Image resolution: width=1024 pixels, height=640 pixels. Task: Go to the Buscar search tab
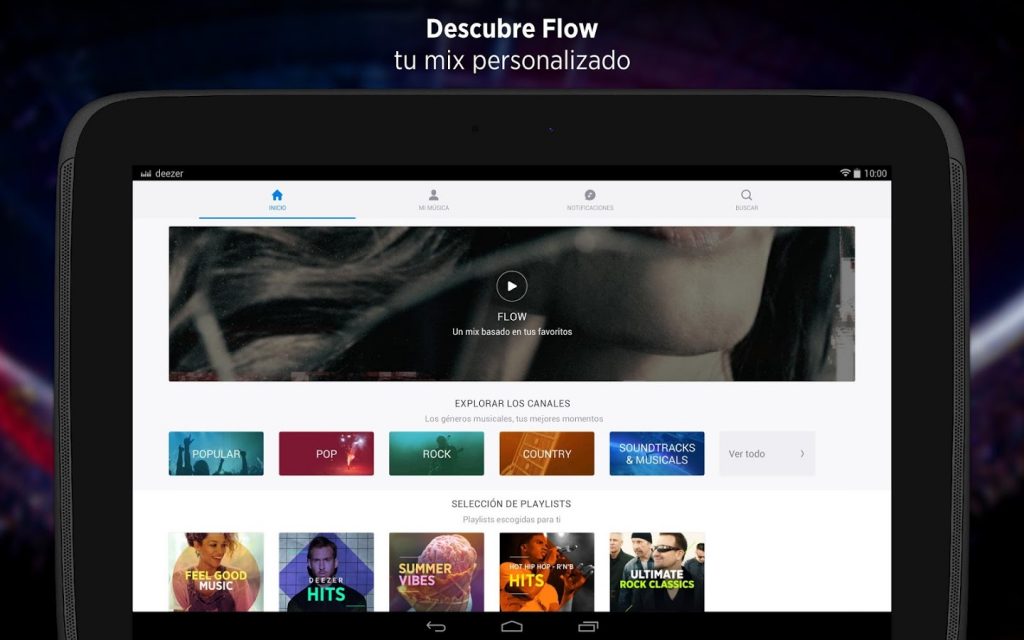[x=746, y=200]
